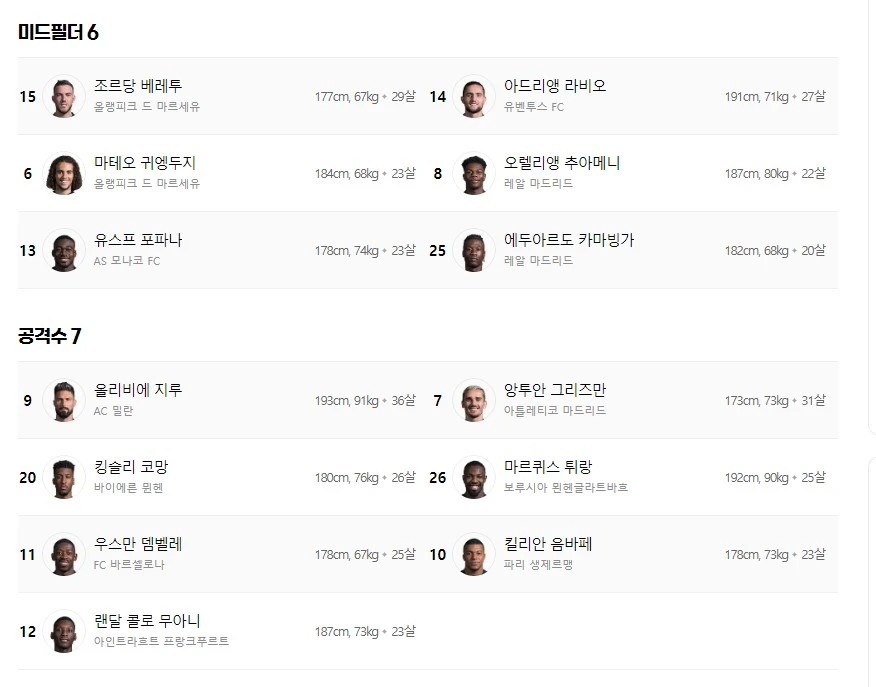Screen dimensions: 876x687
Task: Open 킹슬리 코망's avatar image
Action: point(64,478)
